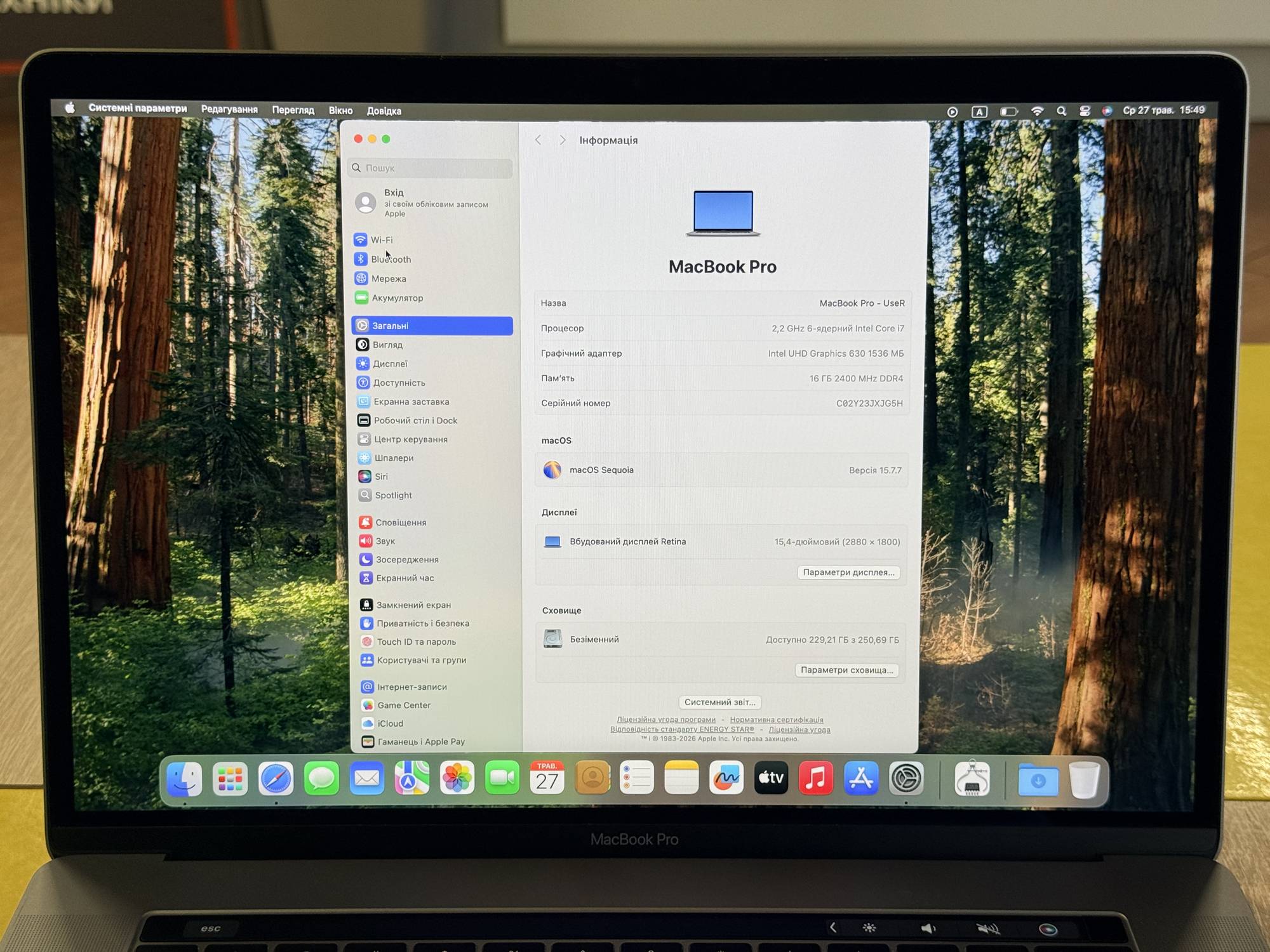The width and height of the screenshot is (1270, 952).
Task: Open Редагування menu
Action: [x=229, y=109]
